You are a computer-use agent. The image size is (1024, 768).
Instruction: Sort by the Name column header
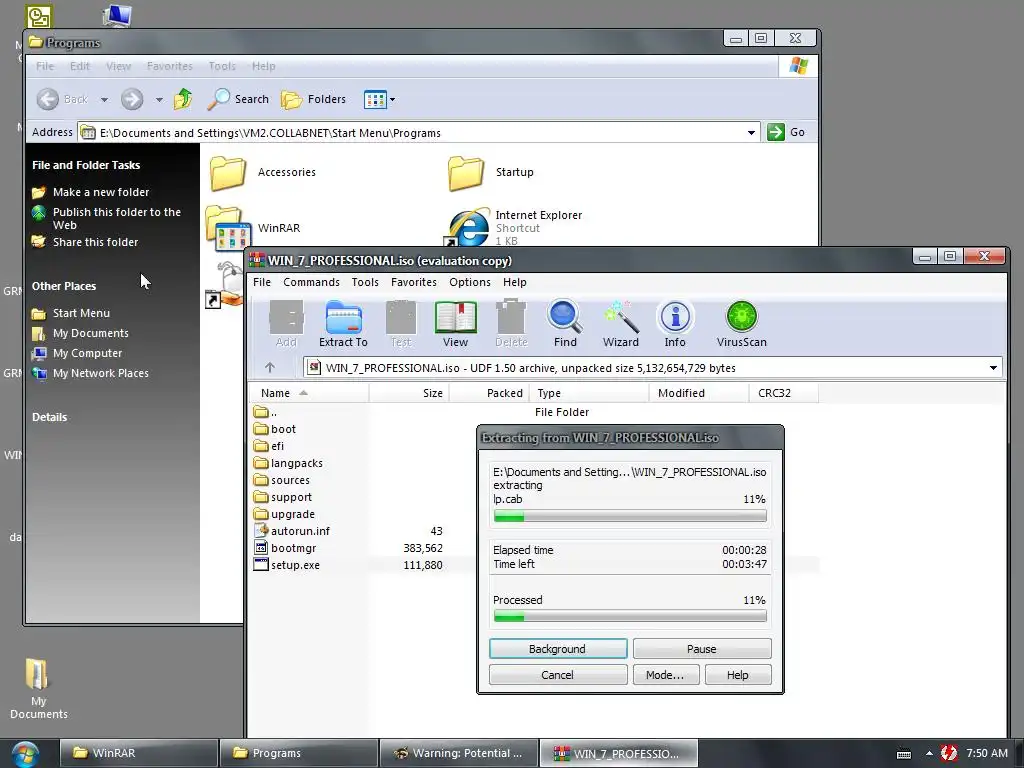pyautogui.click(x=308, y=393)
